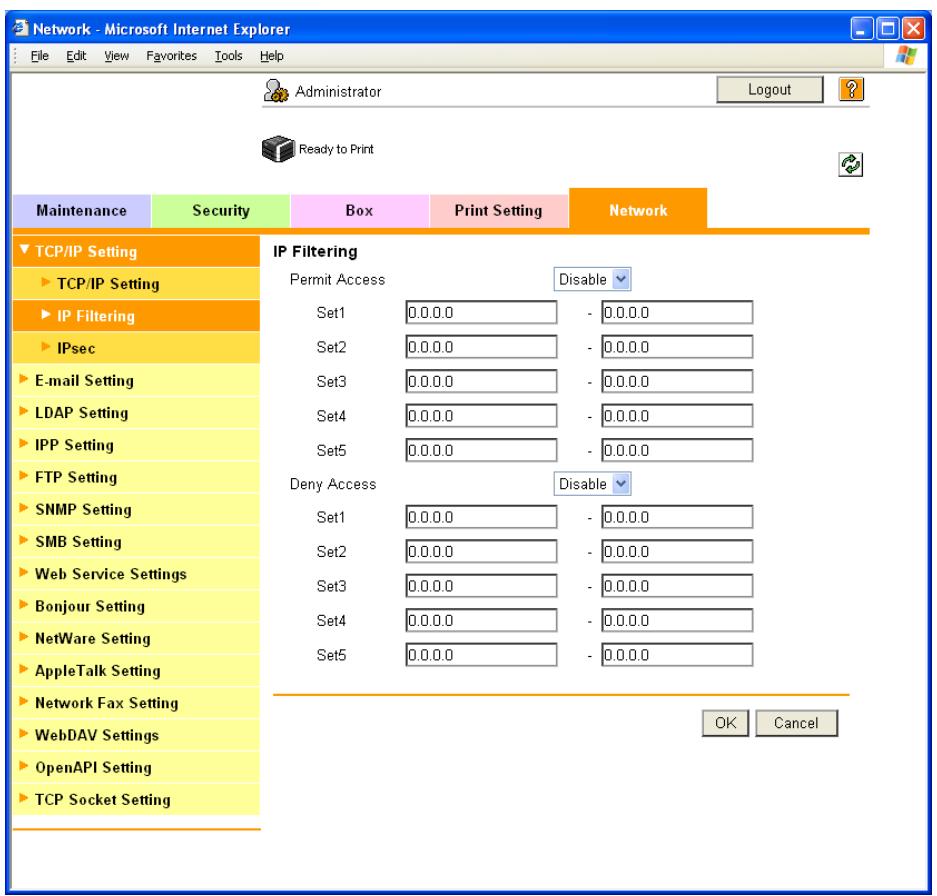
Task: Open Web Service Settings in sidebar
Action: 136,574
